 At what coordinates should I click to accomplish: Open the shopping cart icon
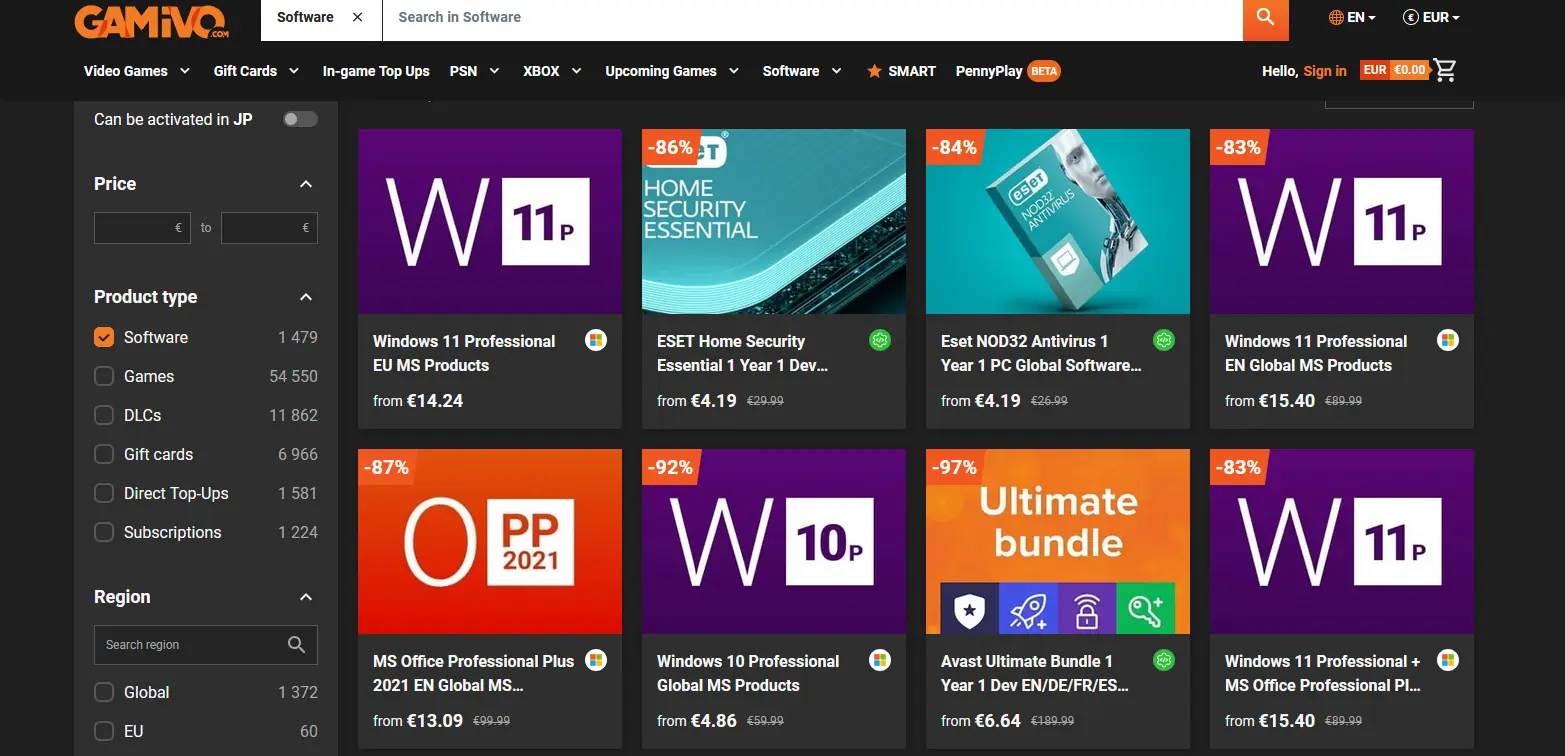click(1445, 70)
